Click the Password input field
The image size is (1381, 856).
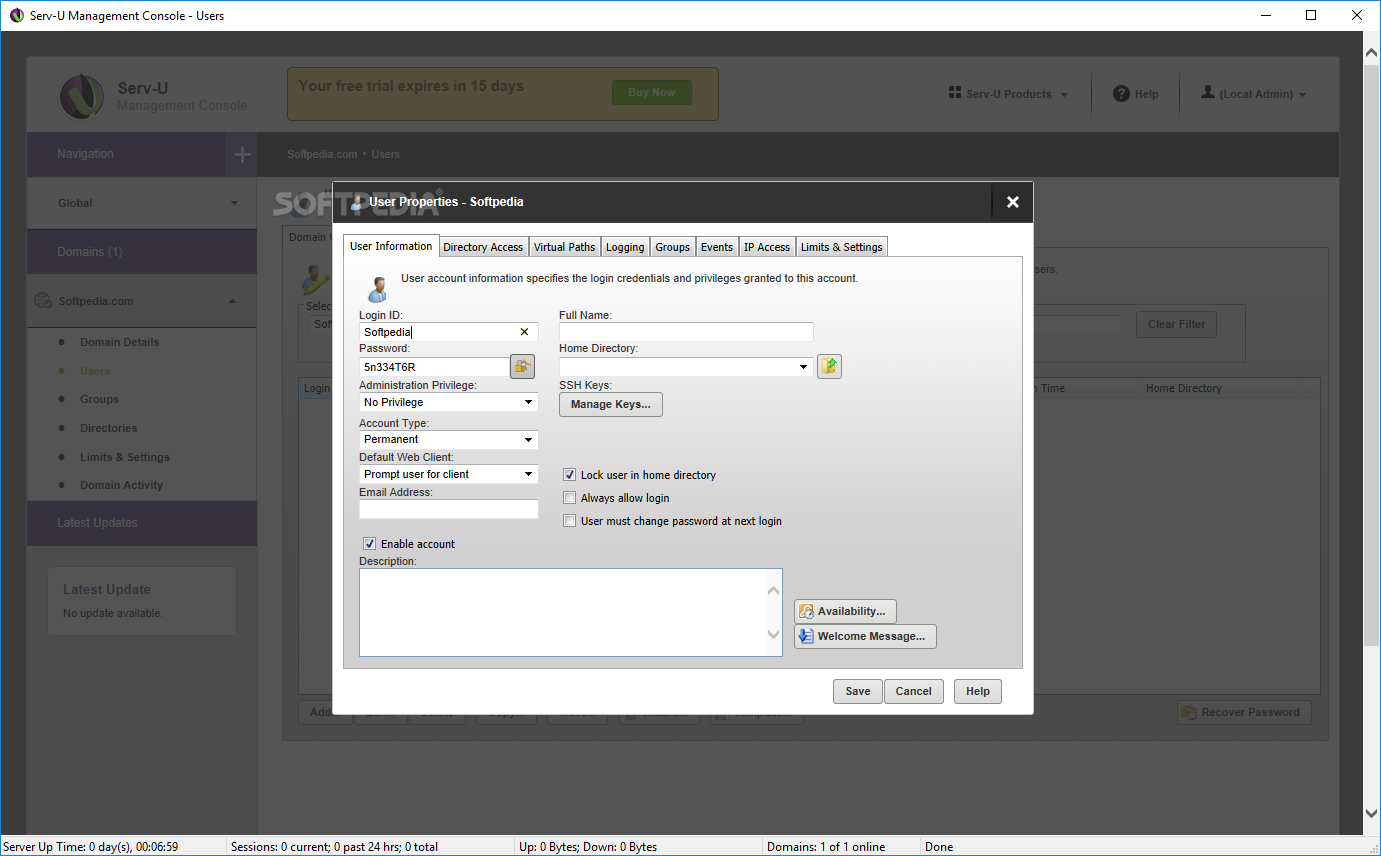click(434, 367)
